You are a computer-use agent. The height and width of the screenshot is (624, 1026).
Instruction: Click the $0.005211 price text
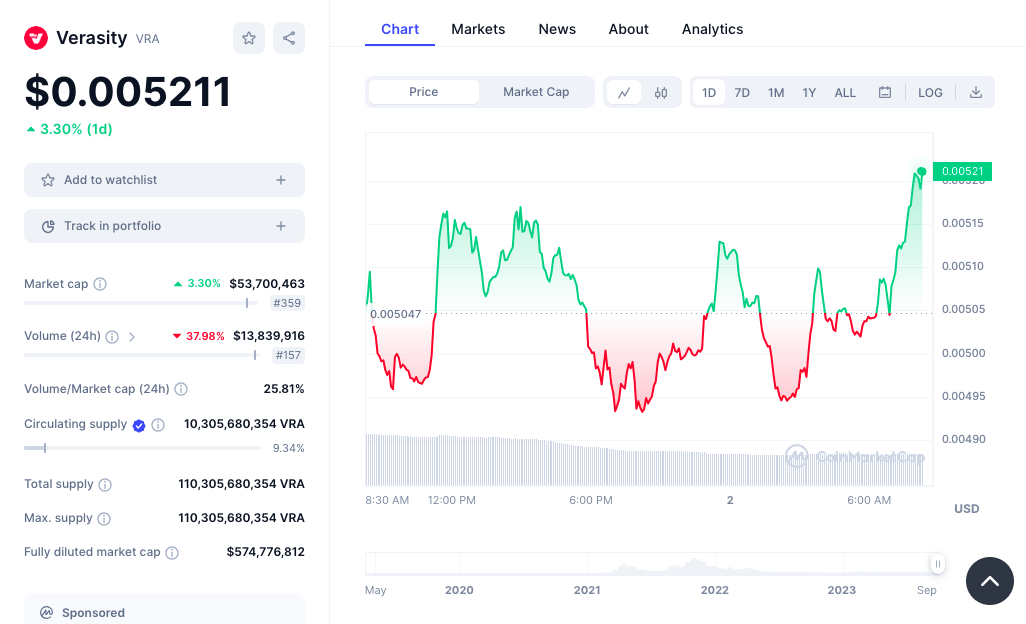[128, 92]
